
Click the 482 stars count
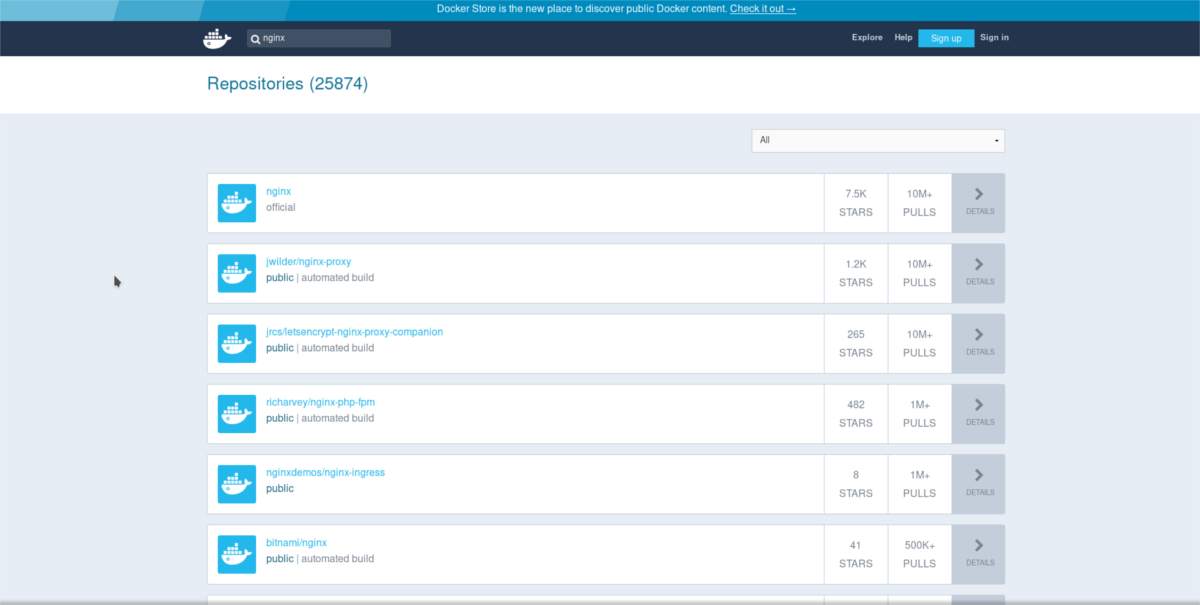(x=856, y=405)
